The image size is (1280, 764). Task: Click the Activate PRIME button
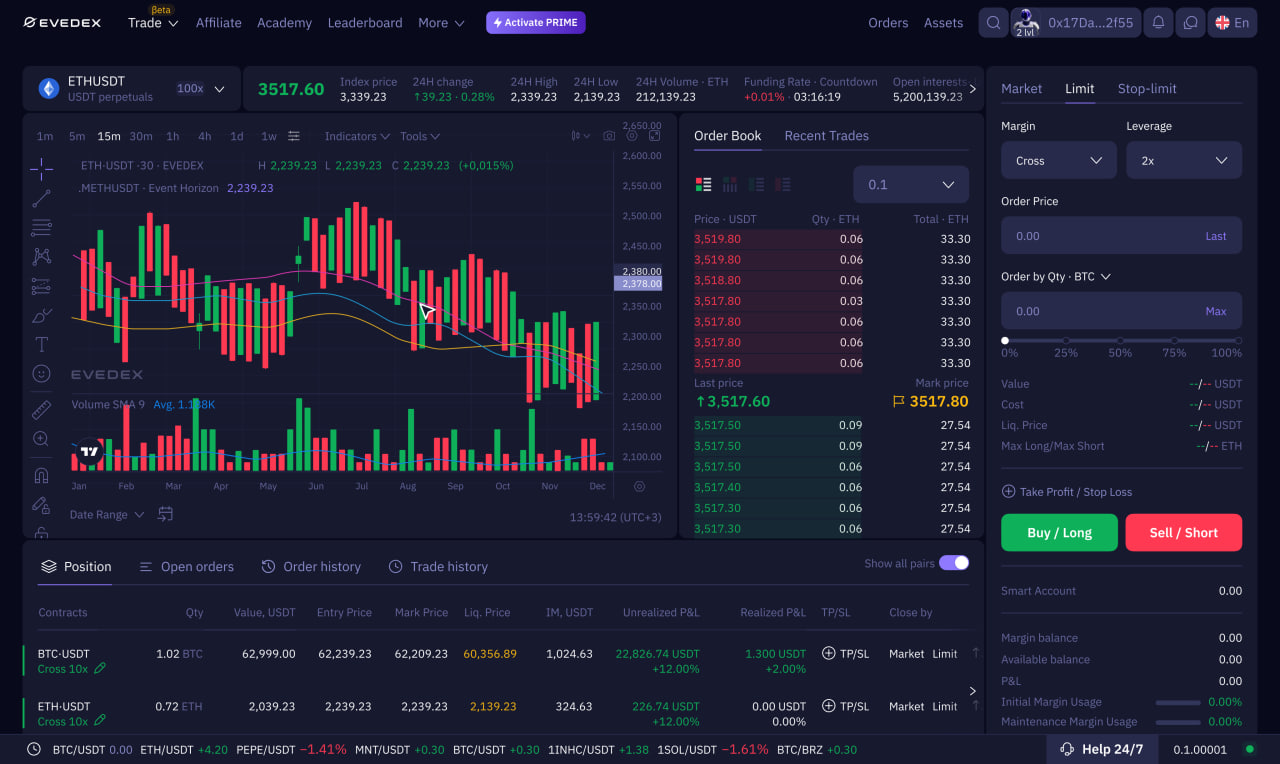tap(536, 23)
